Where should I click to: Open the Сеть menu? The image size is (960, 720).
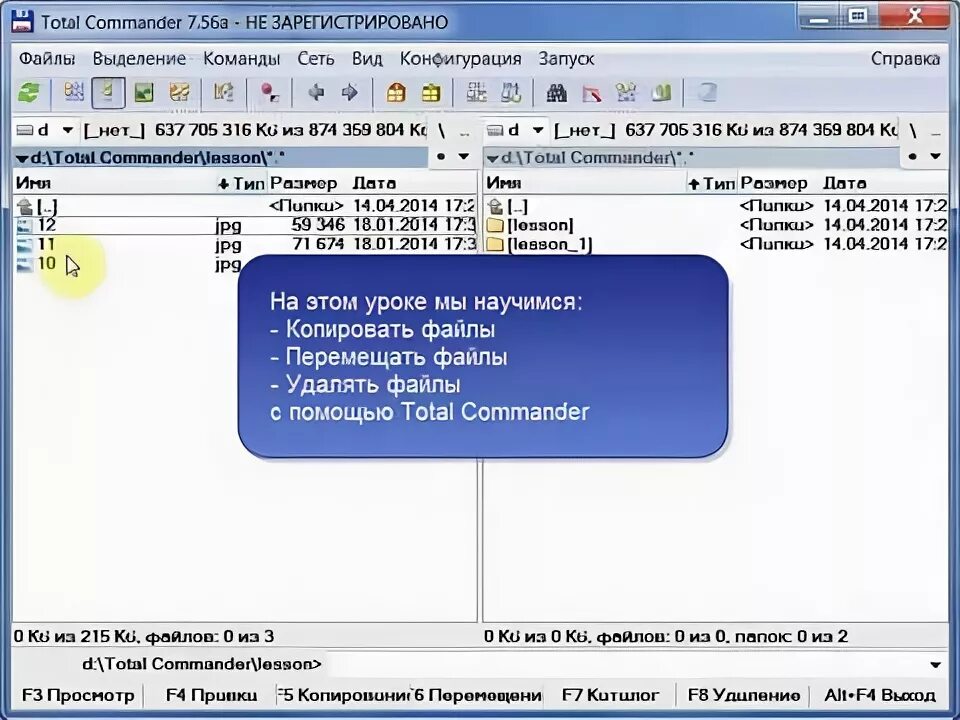[316, 59]
